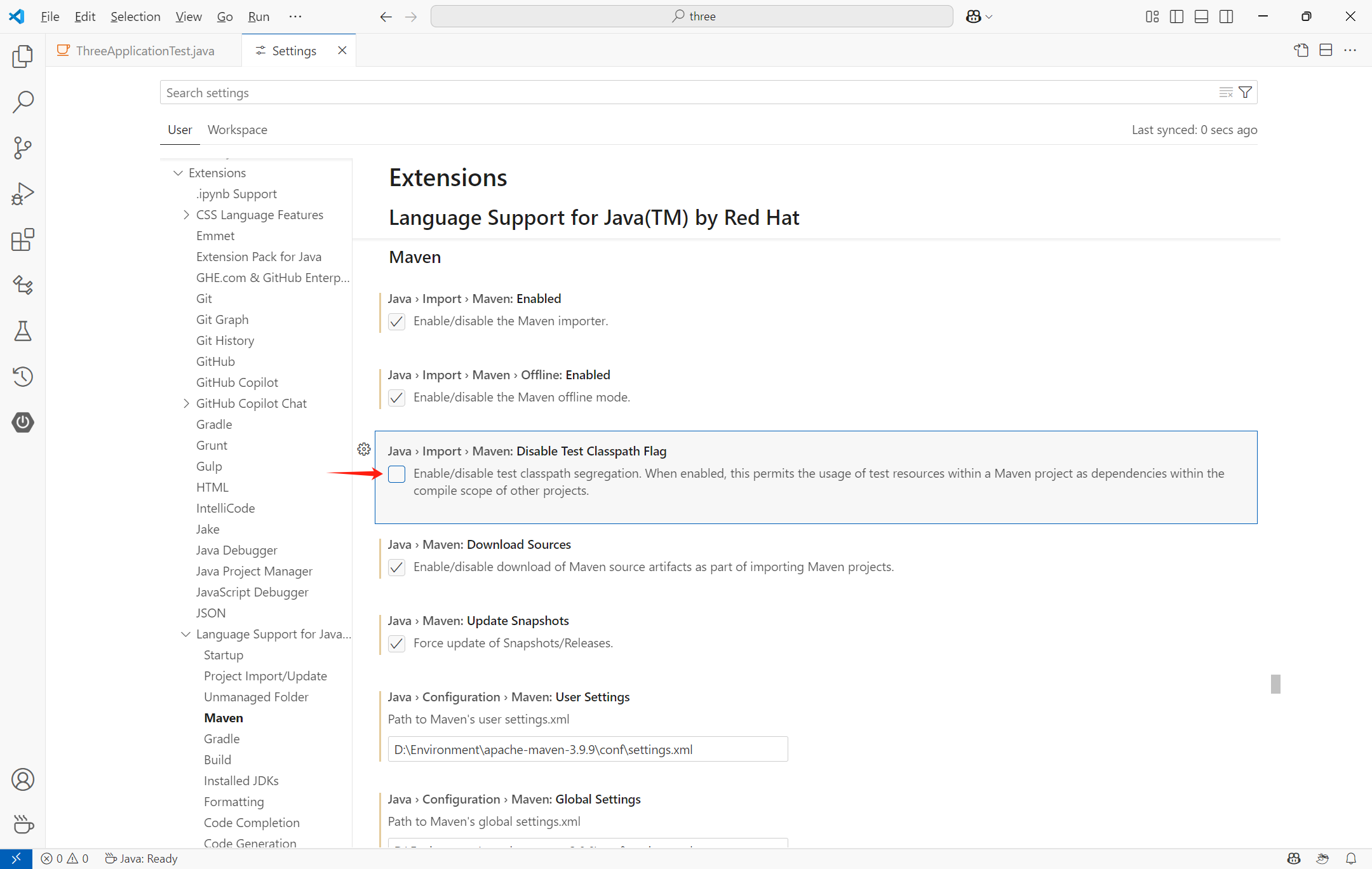
Task: Click Java: Ready status bar item
Action: 142,859
